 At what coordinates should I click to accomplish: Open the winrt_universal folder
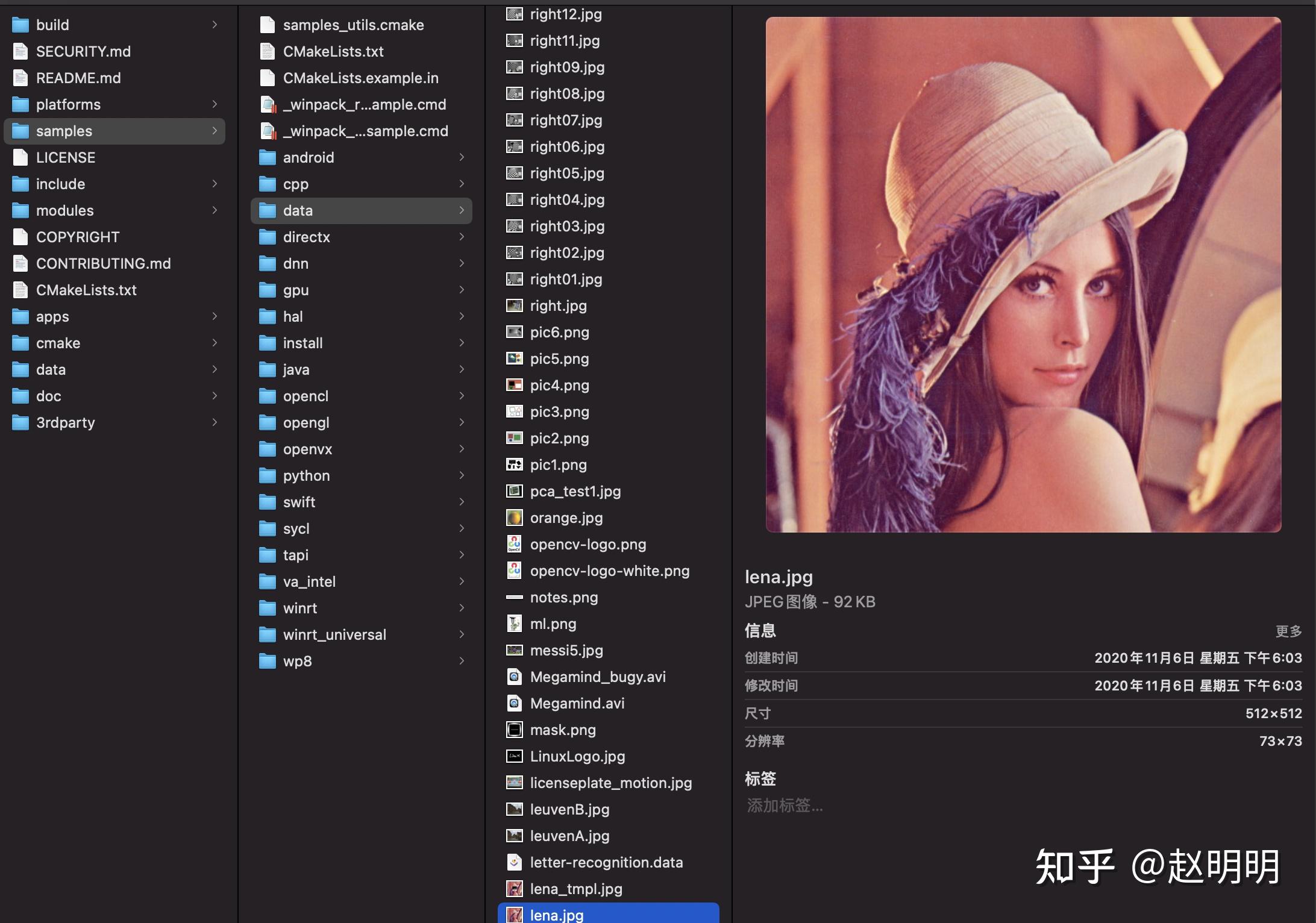tap(334, 634)
